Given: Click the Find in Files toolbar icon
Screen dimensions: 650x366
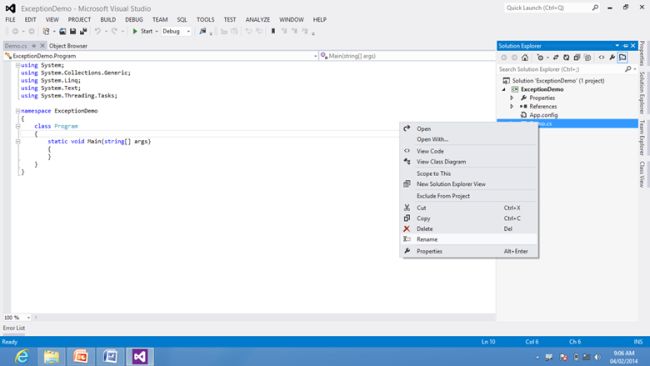Looking at the screenshot, I should tap(203, 31).
